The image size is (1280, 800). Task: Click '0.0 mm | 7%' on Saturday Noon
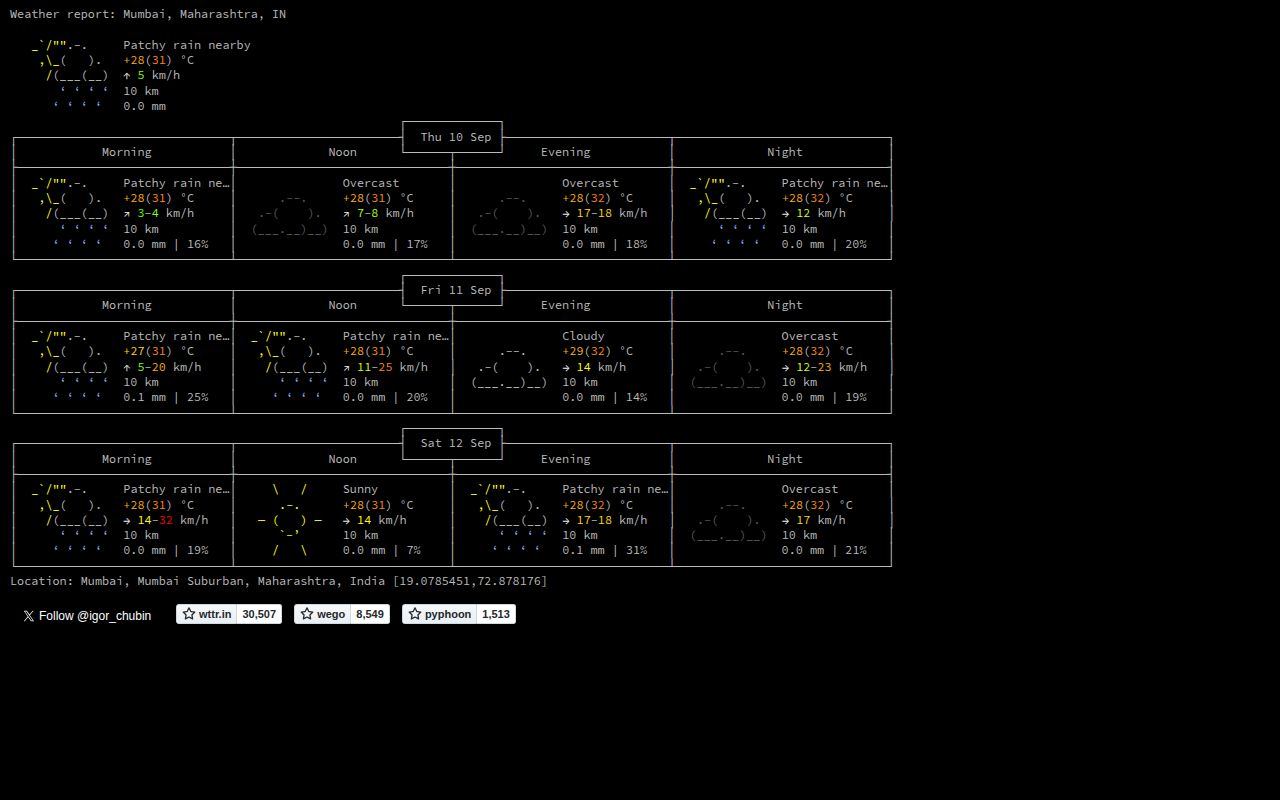[382, 550]
